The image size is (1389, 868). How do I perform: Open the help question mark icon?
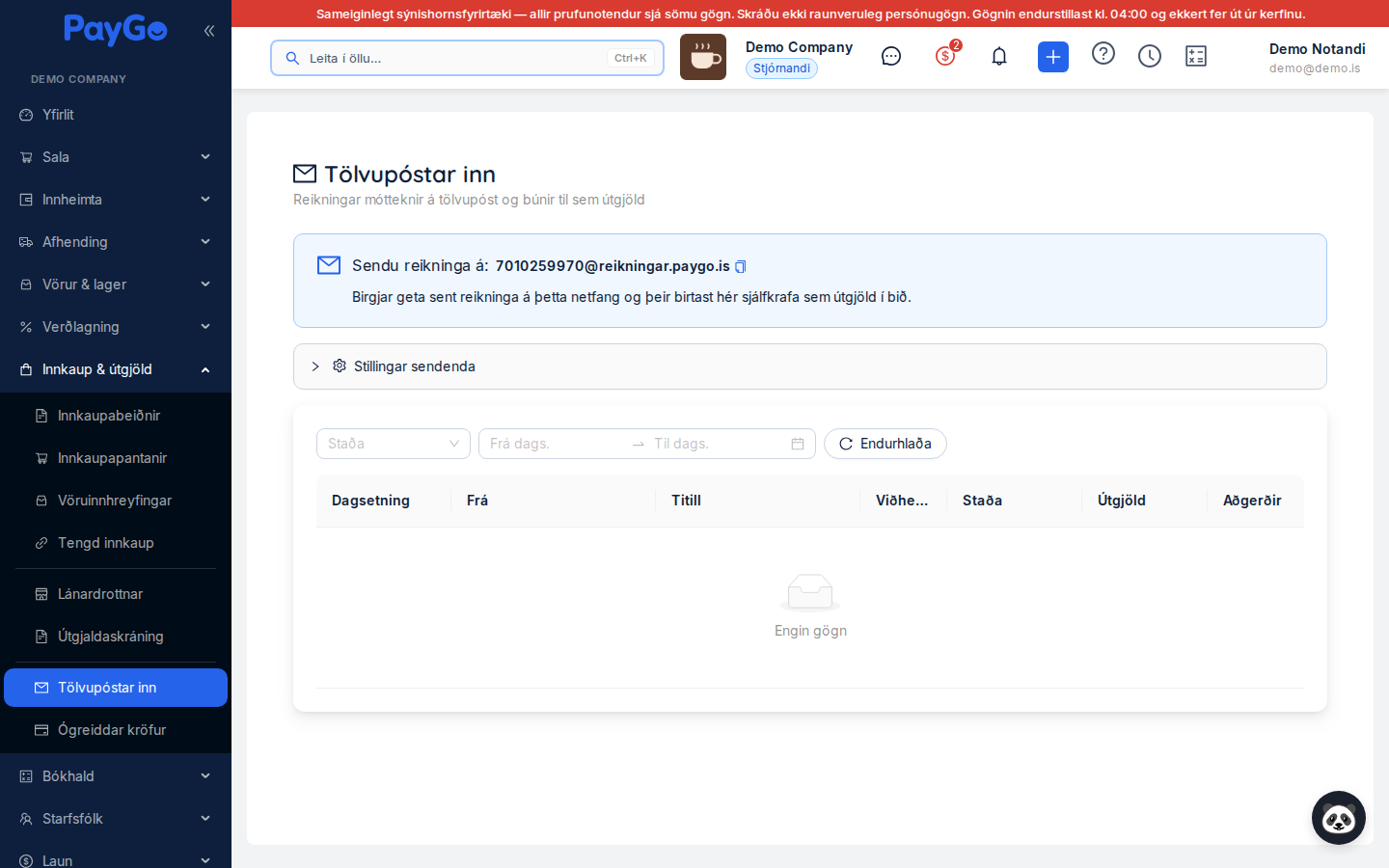1103,54
